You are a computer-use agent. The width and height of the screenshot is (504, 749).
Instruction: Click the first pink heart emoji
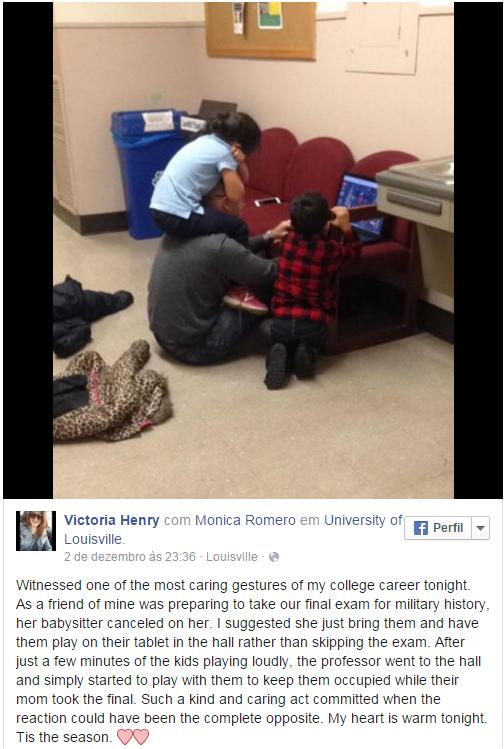point(124,737)
